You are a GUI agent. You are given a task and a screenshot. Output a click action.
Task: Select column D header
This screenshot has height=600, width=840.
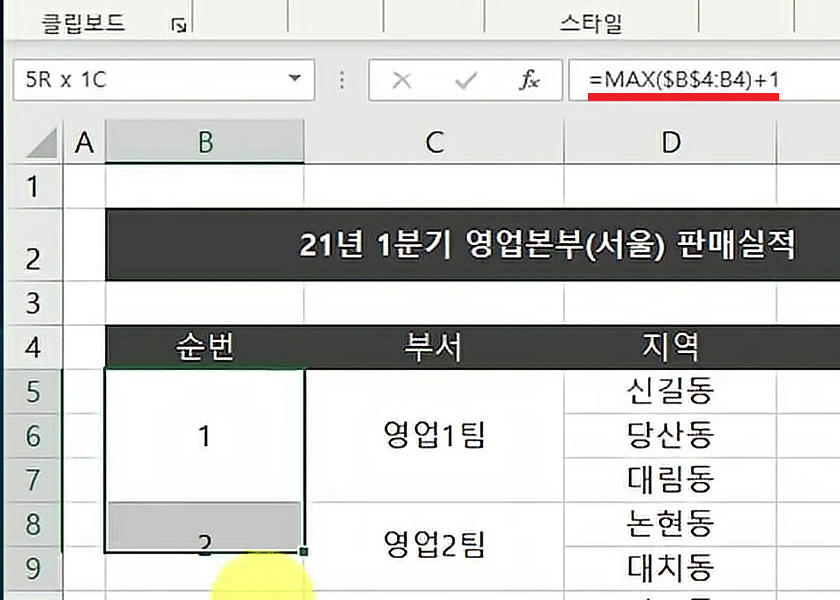point(670,142)
